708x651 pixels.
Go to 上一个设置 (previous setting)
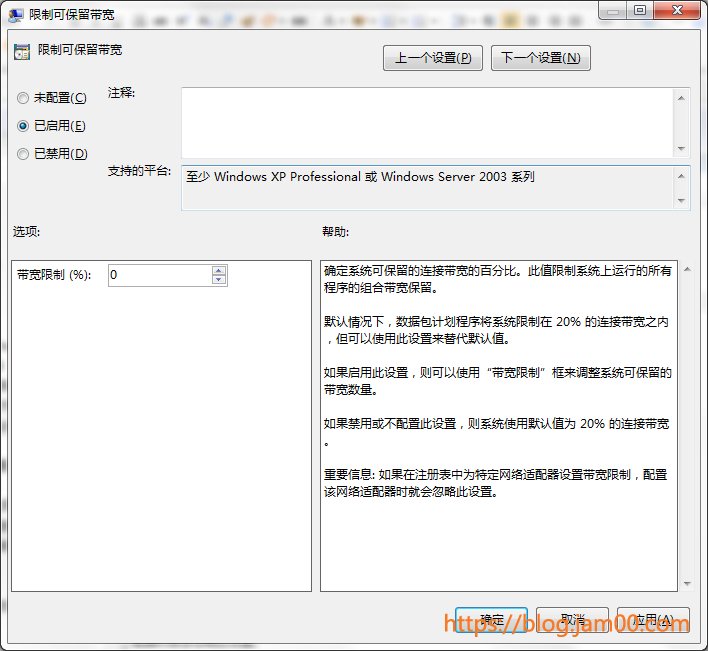433,58
